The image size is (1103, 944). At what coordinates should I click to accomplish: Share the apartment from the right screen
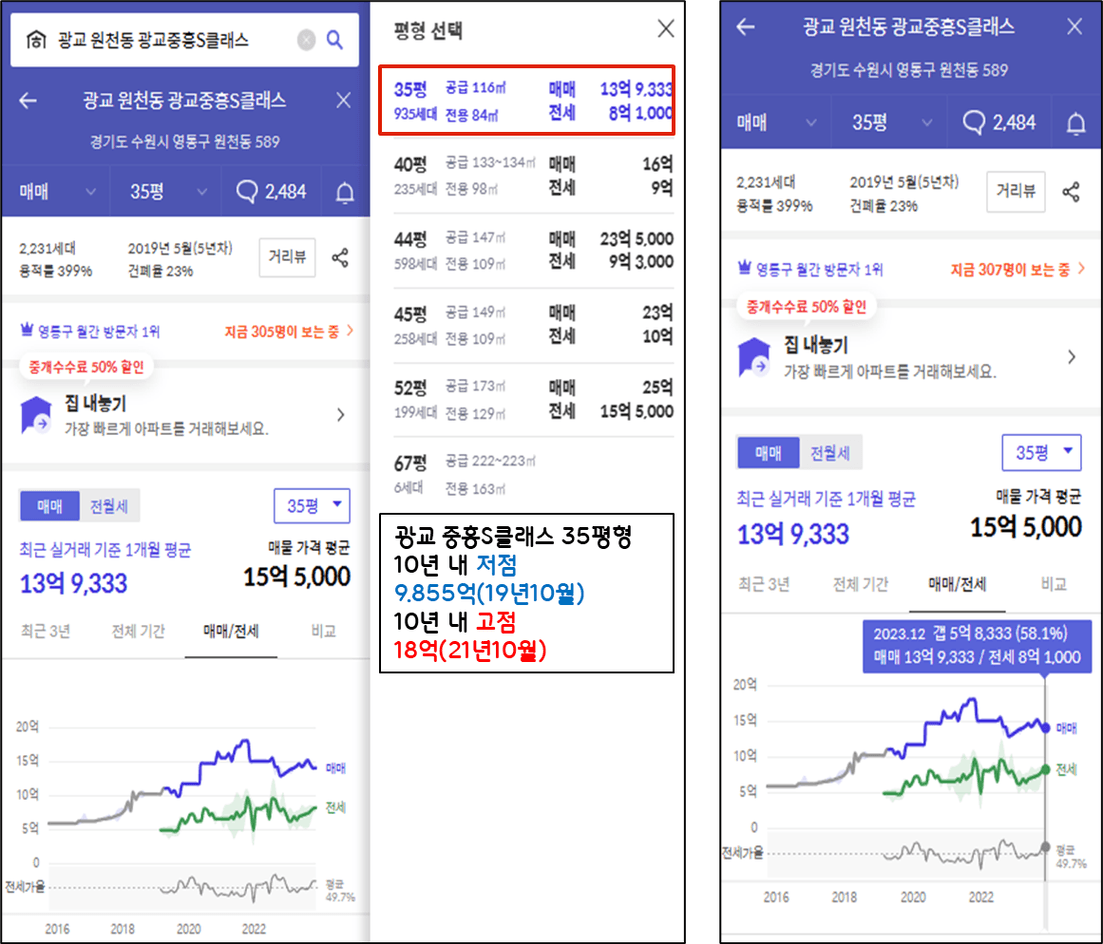[1071, 192]
